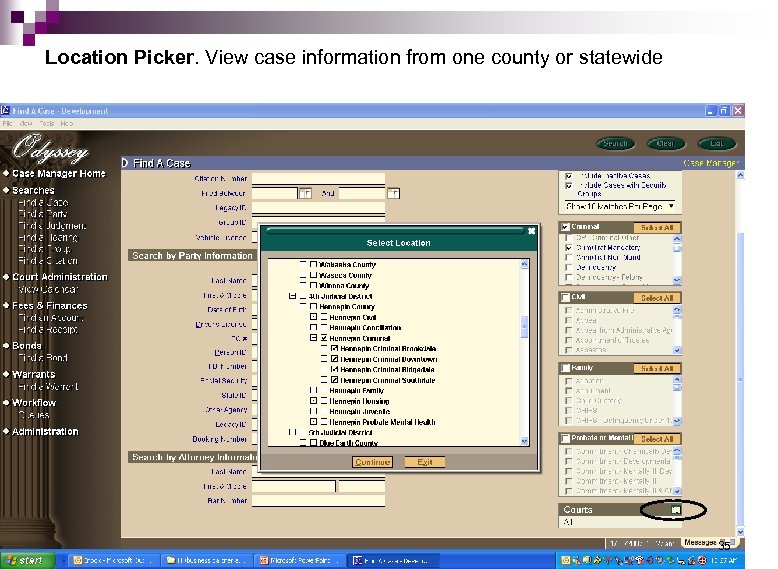Check the Wabasha County checkbox

coord(313,264)
